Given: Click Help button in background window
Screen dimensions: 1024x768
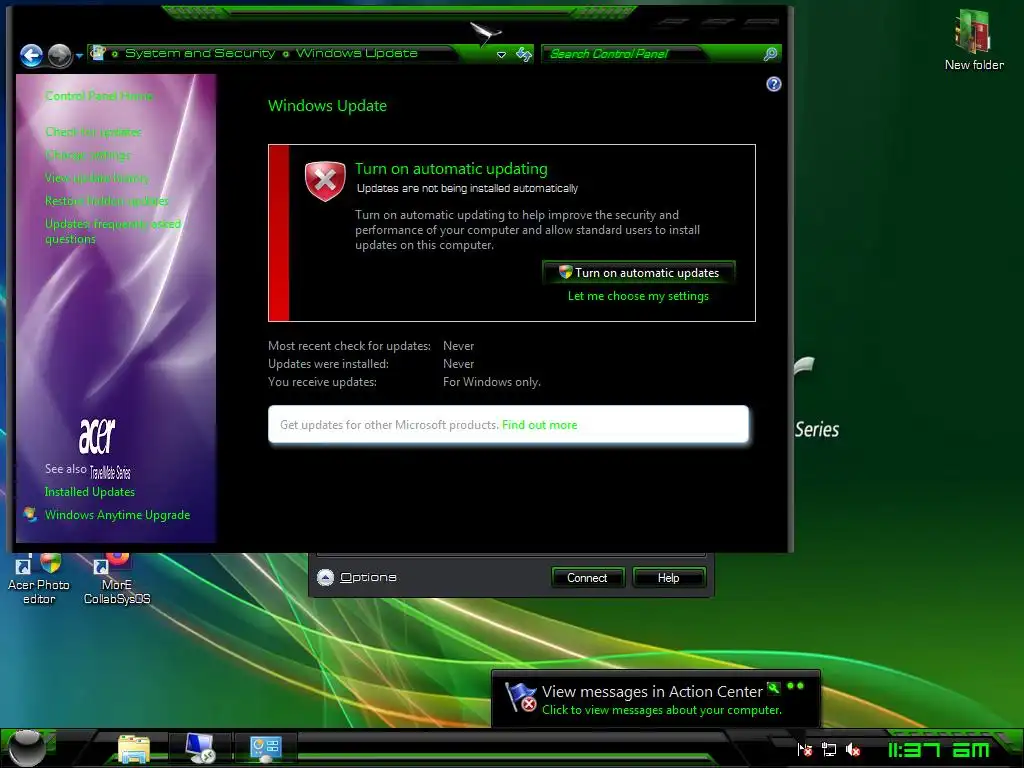Looking at the screenshot, I should [x=668, y=578].
